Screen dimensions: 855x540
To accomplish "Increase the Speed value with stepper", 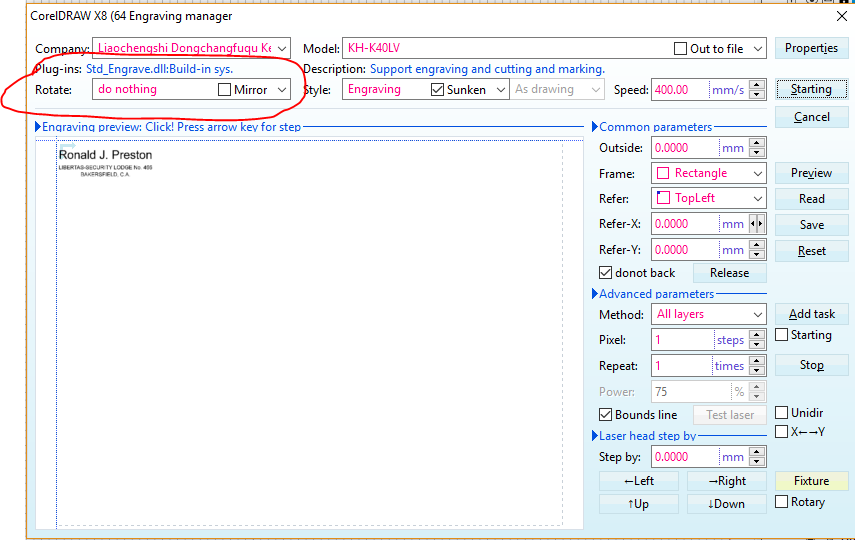I will [x=757, y=85].
